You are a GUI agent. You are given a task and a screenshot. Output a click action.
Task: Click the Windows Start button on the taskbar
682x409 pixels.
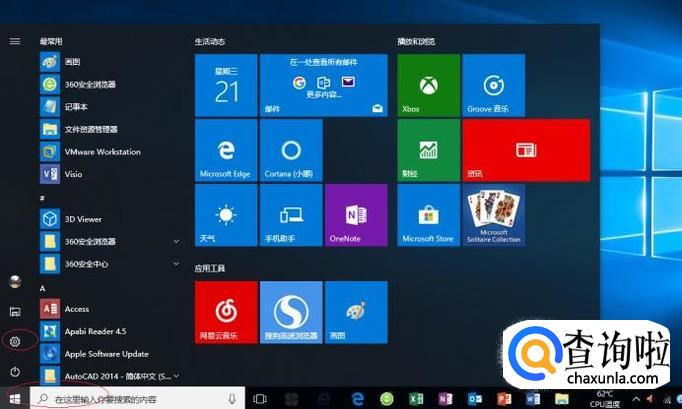coord(15,398)
